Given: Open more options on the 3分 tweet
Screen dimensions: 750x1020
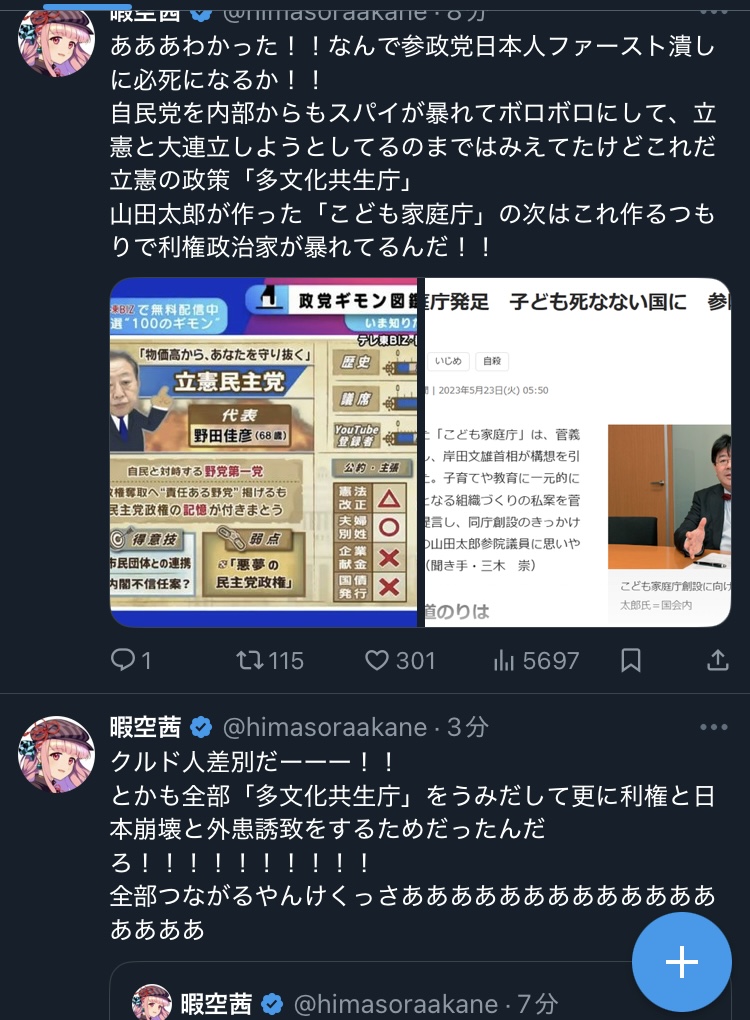Looking at the screenshot, I should click(x=714, y=727).
